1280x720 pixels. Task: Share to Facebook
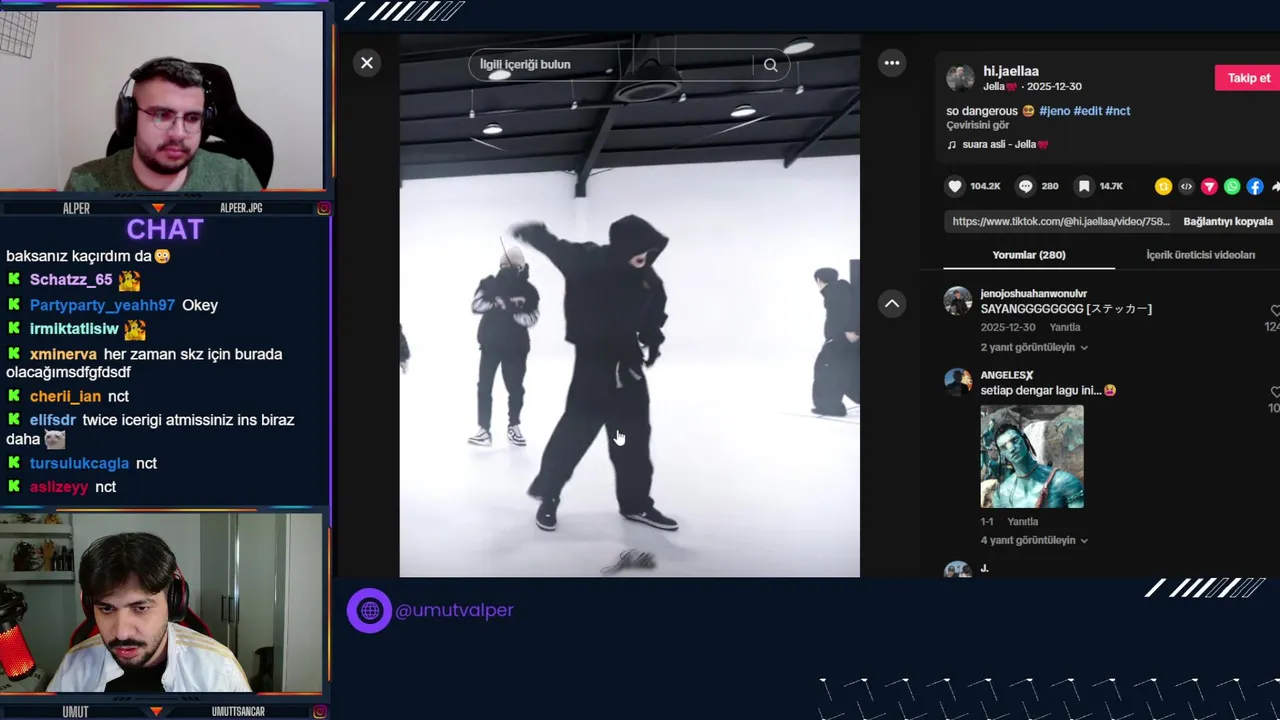pyautogui.click(x=1255, y=186)
